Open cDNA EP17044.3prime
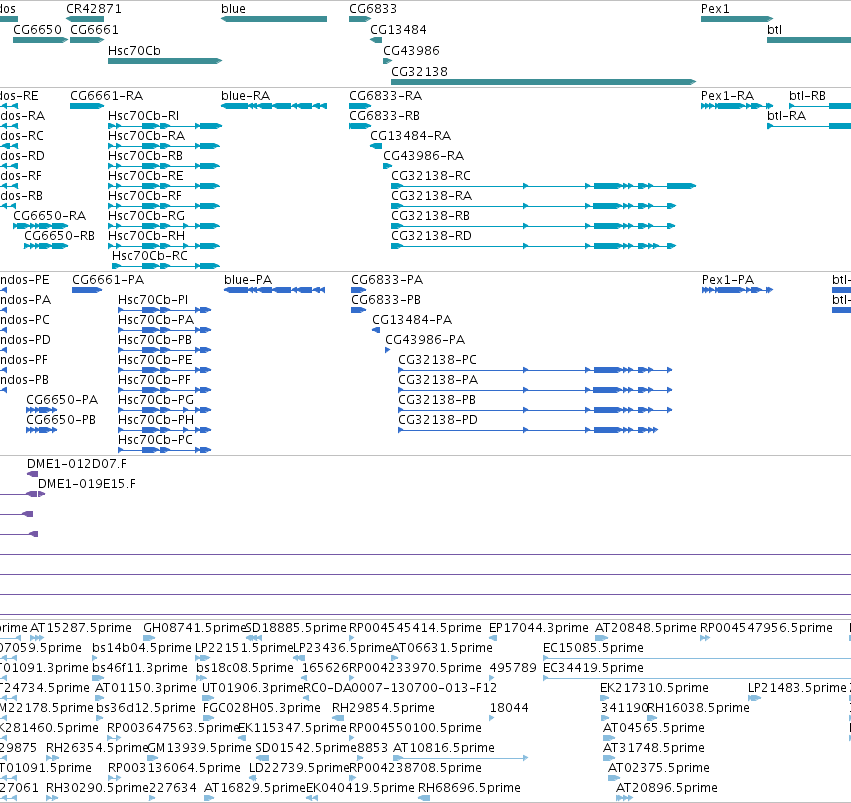This screenshot has width=851, height=803. point(538,628)
